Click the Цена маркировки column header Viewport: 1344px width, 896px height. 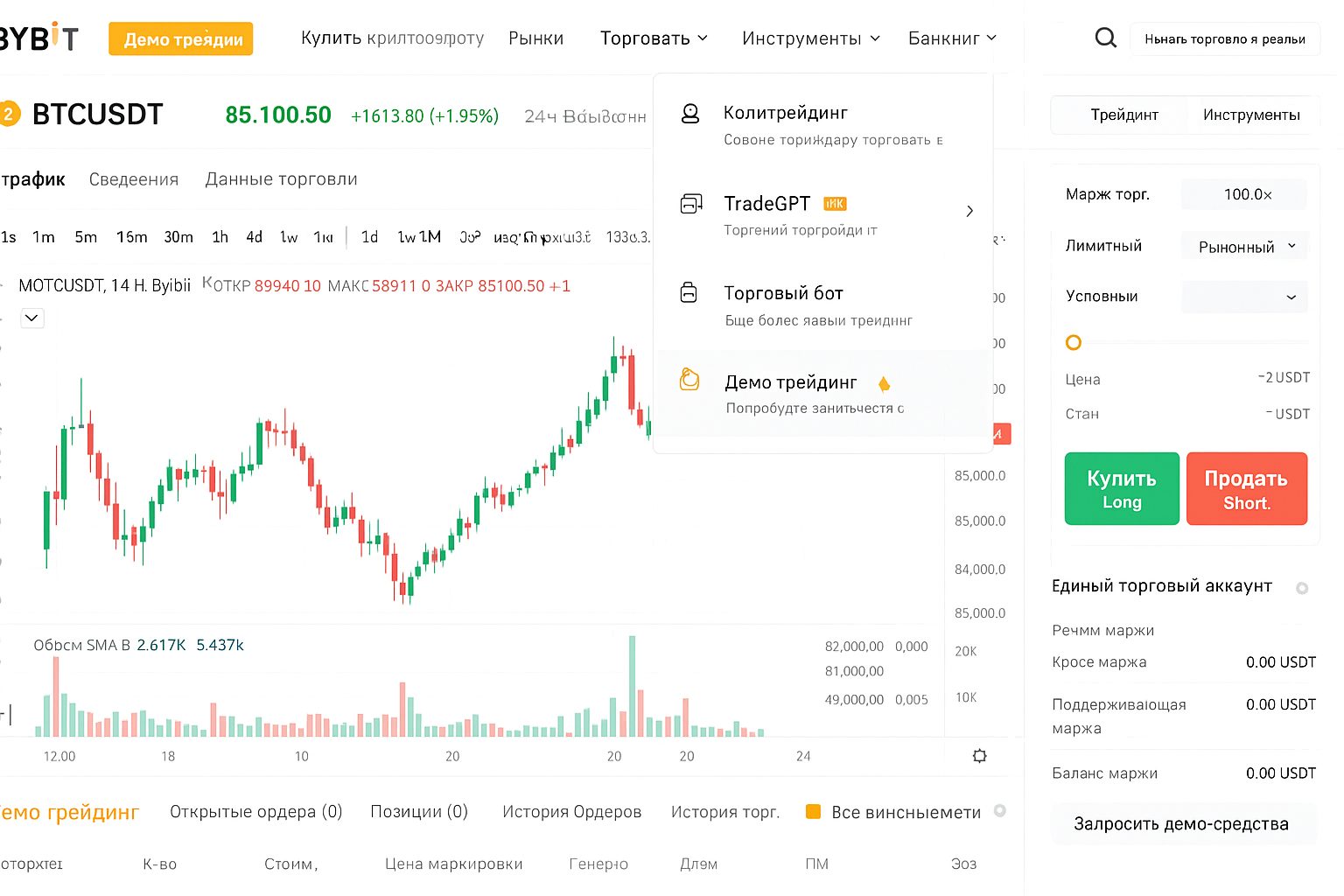click(x=453, y=864)
